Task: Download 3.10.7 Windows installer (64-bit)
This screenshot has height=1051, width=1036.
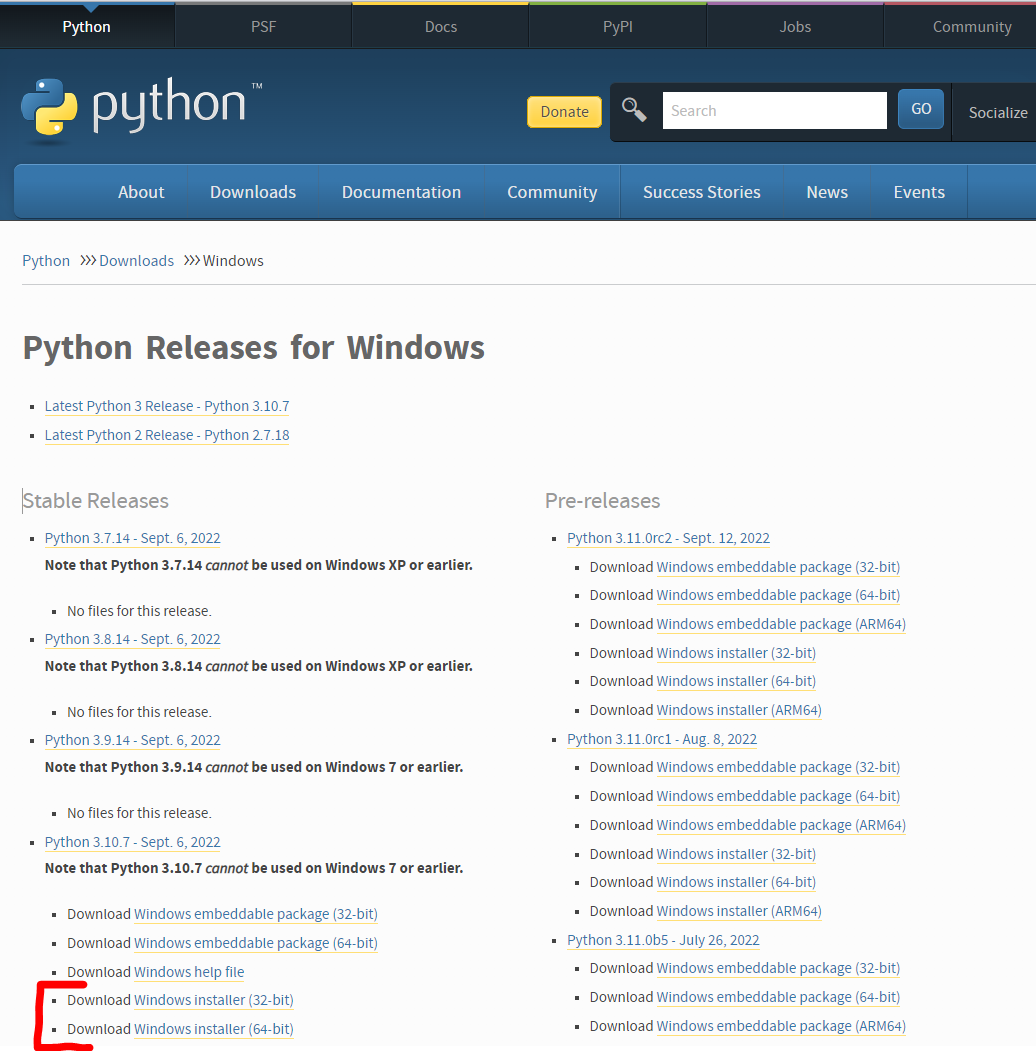Action: pos(214,1029)
